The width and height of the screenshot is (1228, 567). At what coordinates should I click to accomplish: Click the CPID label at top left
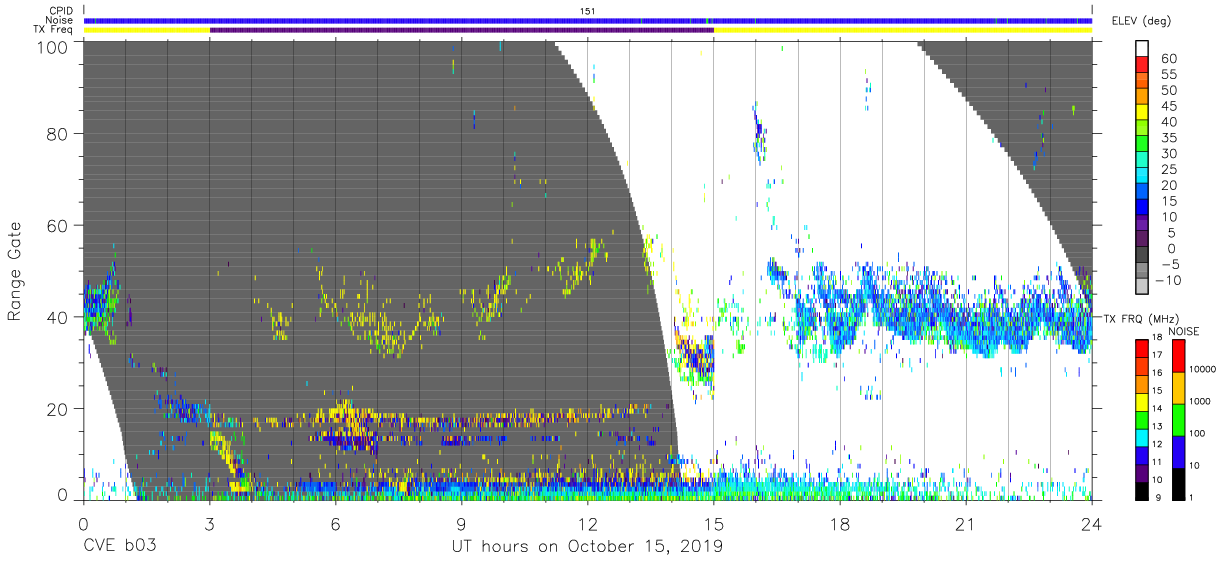(x=59, y=10)
